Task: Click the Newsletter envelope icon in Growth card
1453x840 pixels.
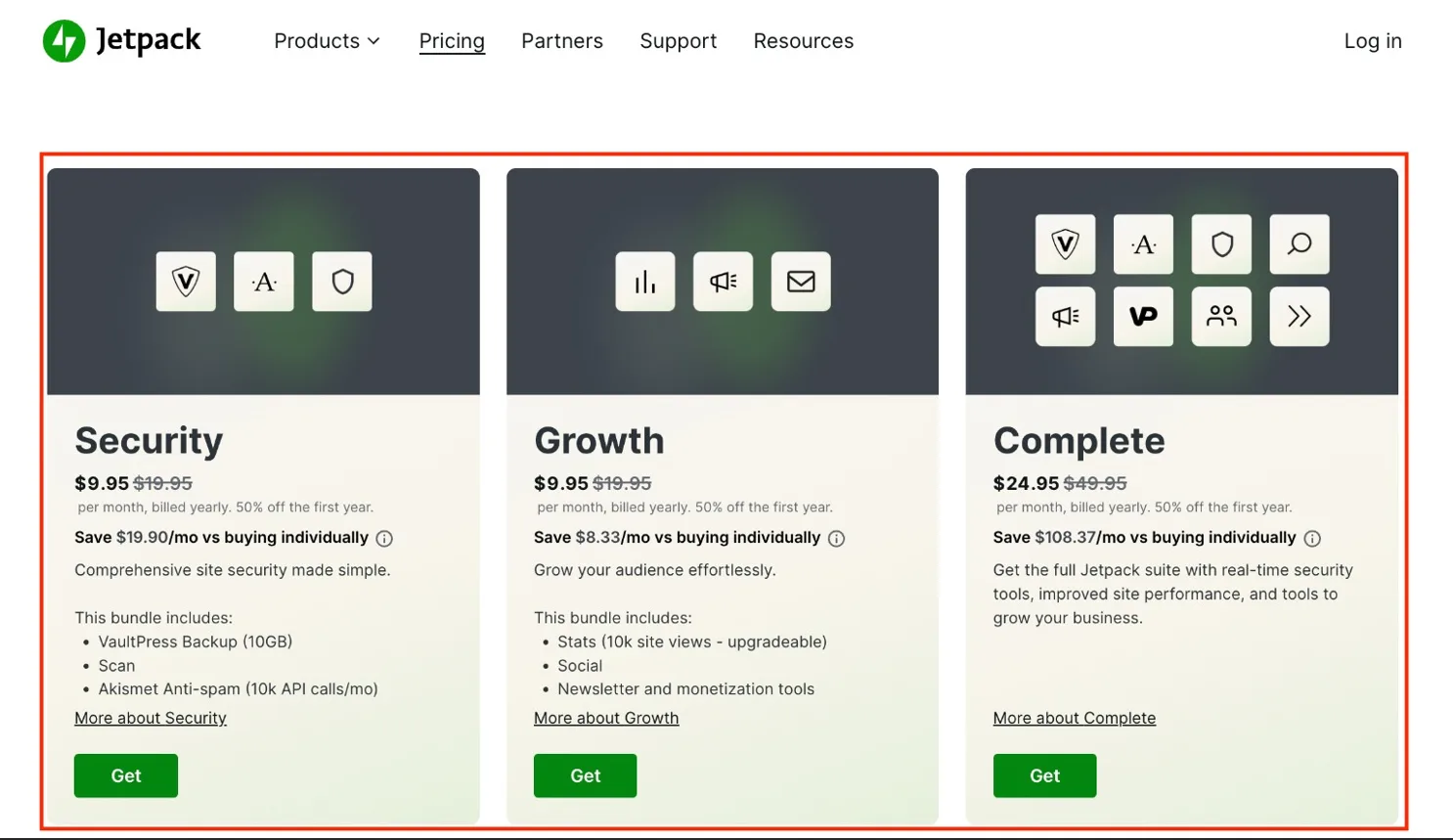Action: 801,282
